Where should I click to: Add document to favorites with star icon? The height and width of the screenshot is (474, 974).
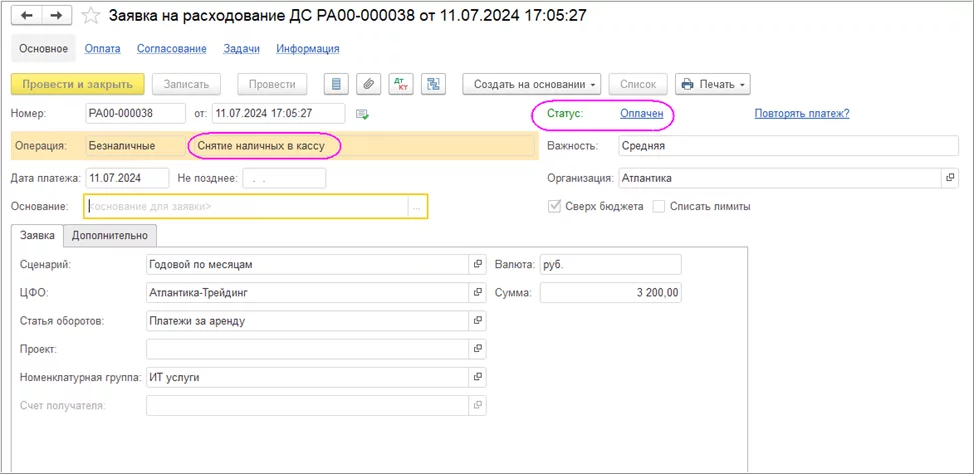tap(90, 16)
